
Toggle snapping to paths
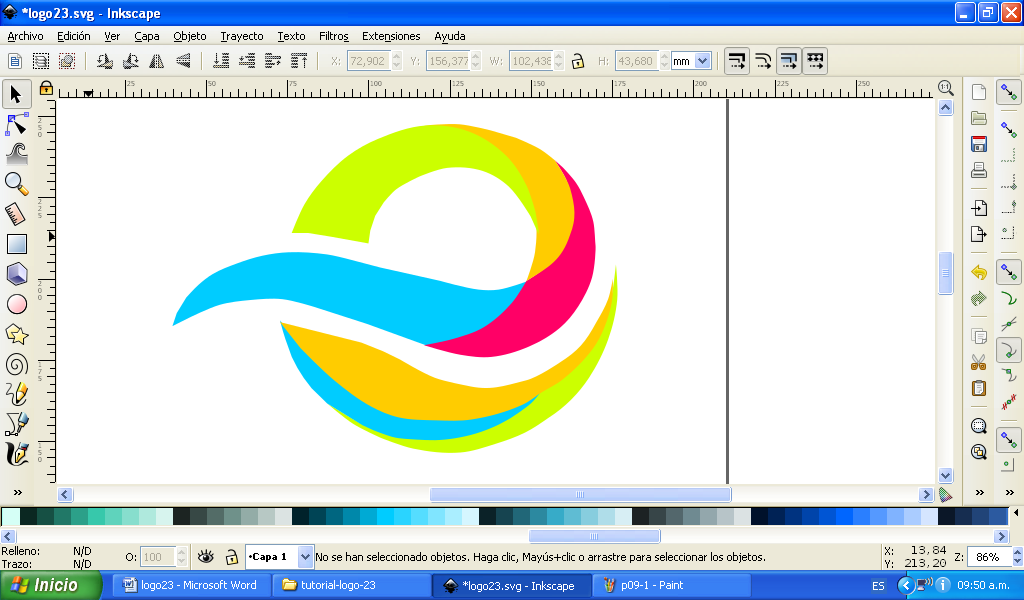(x=1009, y=299)
